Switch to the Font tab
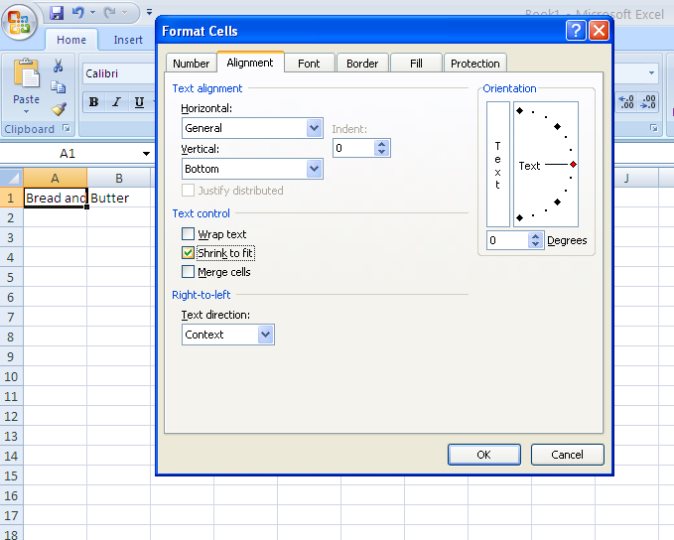Screen dimensions: 674x540 pyautogui.click(x=309, y=63)
